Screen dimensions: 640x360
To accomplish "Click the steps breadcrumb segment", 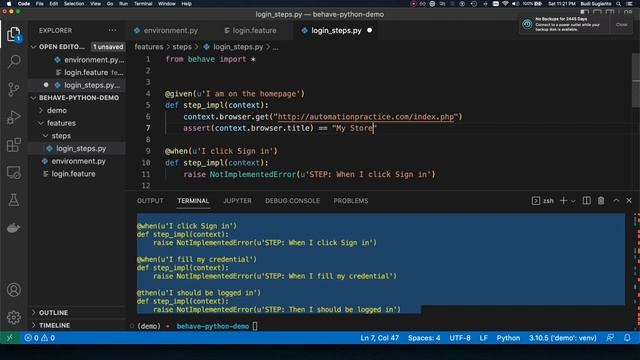I will (182, 47).
